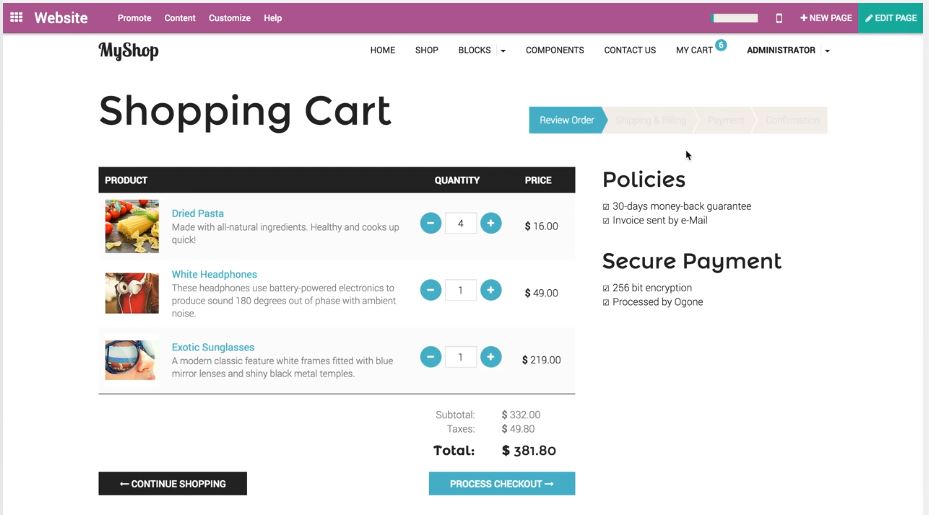The height and width of the screenshot is (515, 929).
Task: Click Continue Shopping button
Action: 172,484
